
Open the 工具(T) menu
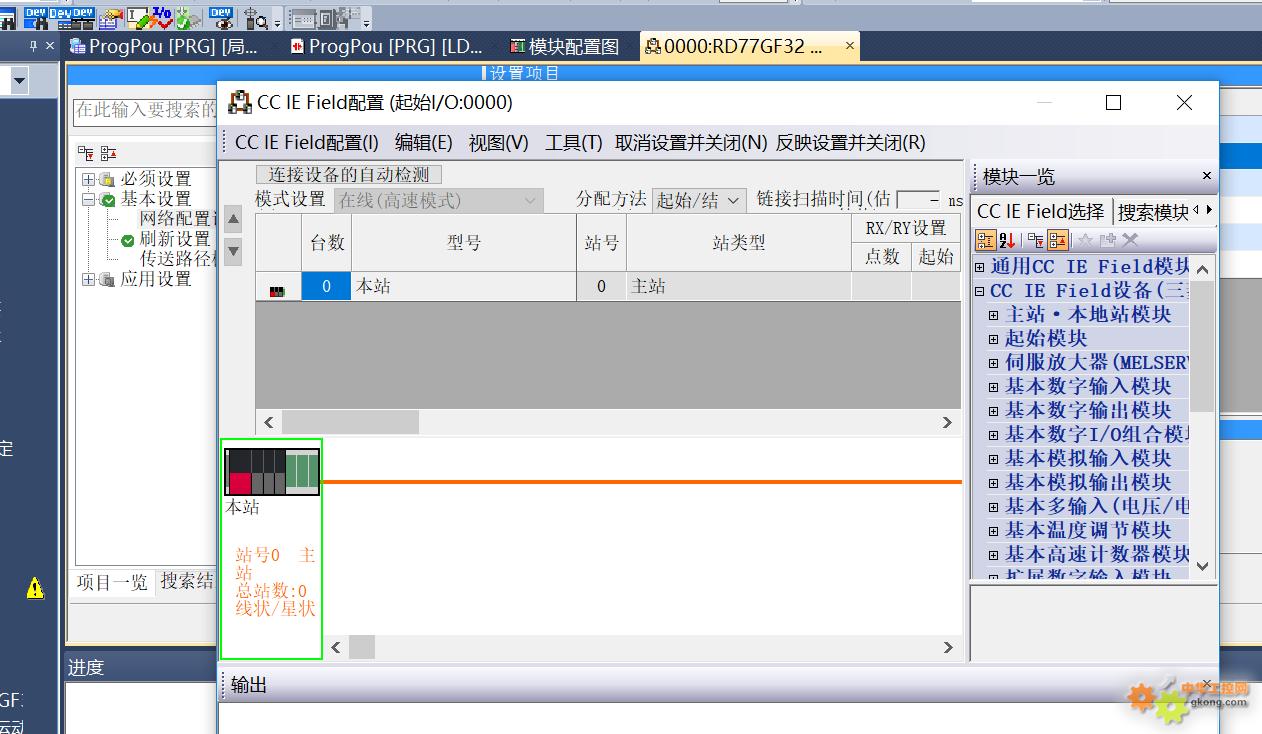tap(573, 143)
